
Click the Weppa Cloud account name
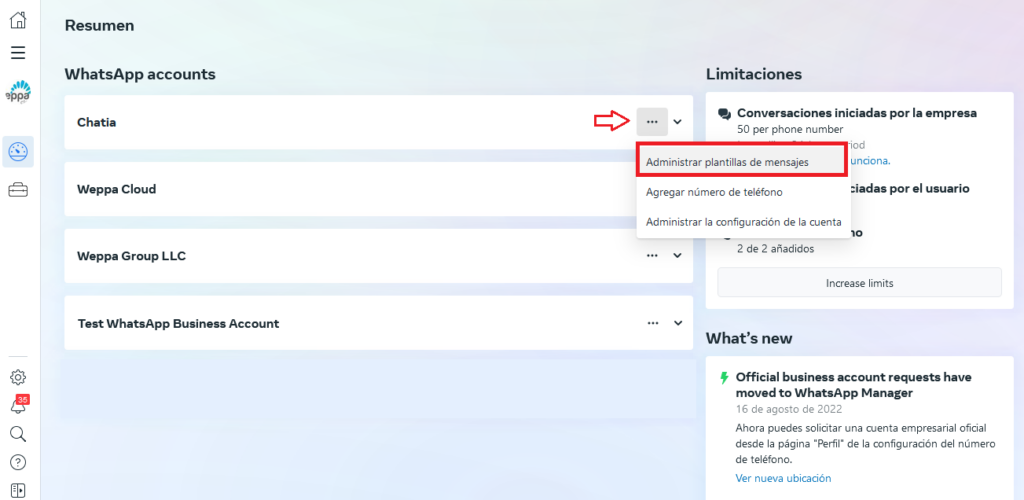[116, 189]
